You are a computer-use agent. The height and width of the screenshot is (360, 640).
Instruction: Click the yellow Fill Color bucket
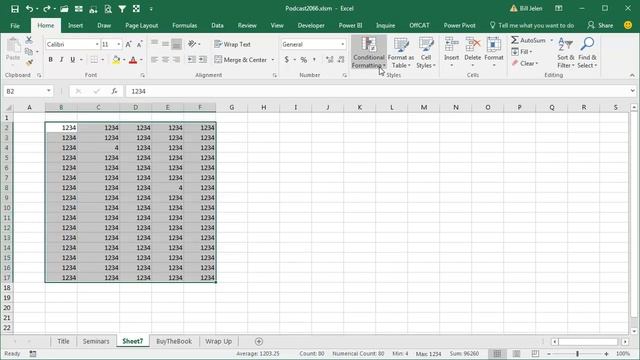[x=116, y=60]
